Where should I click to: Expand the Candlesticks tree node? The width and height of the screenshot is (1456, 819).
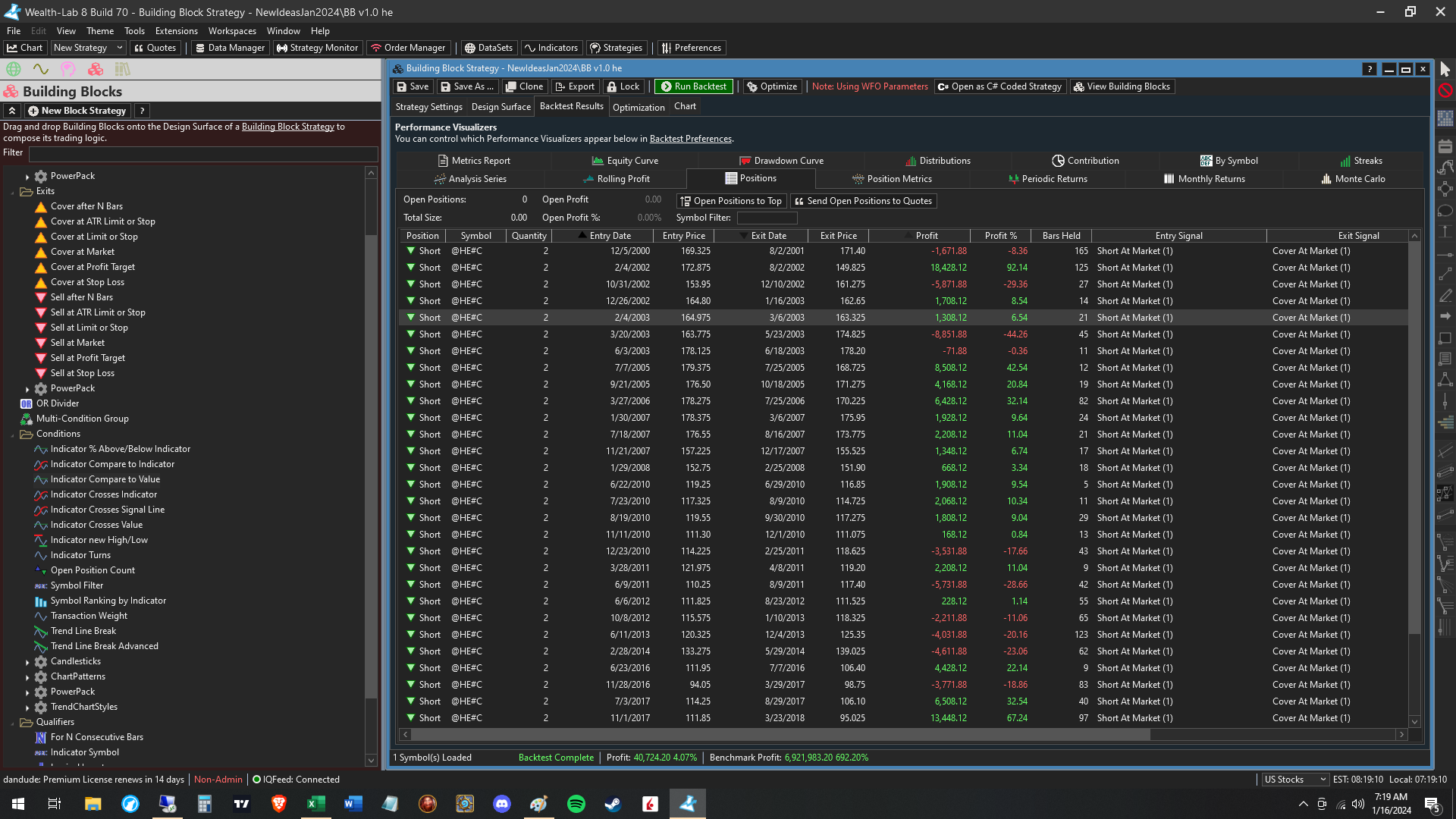coord(27,662)
